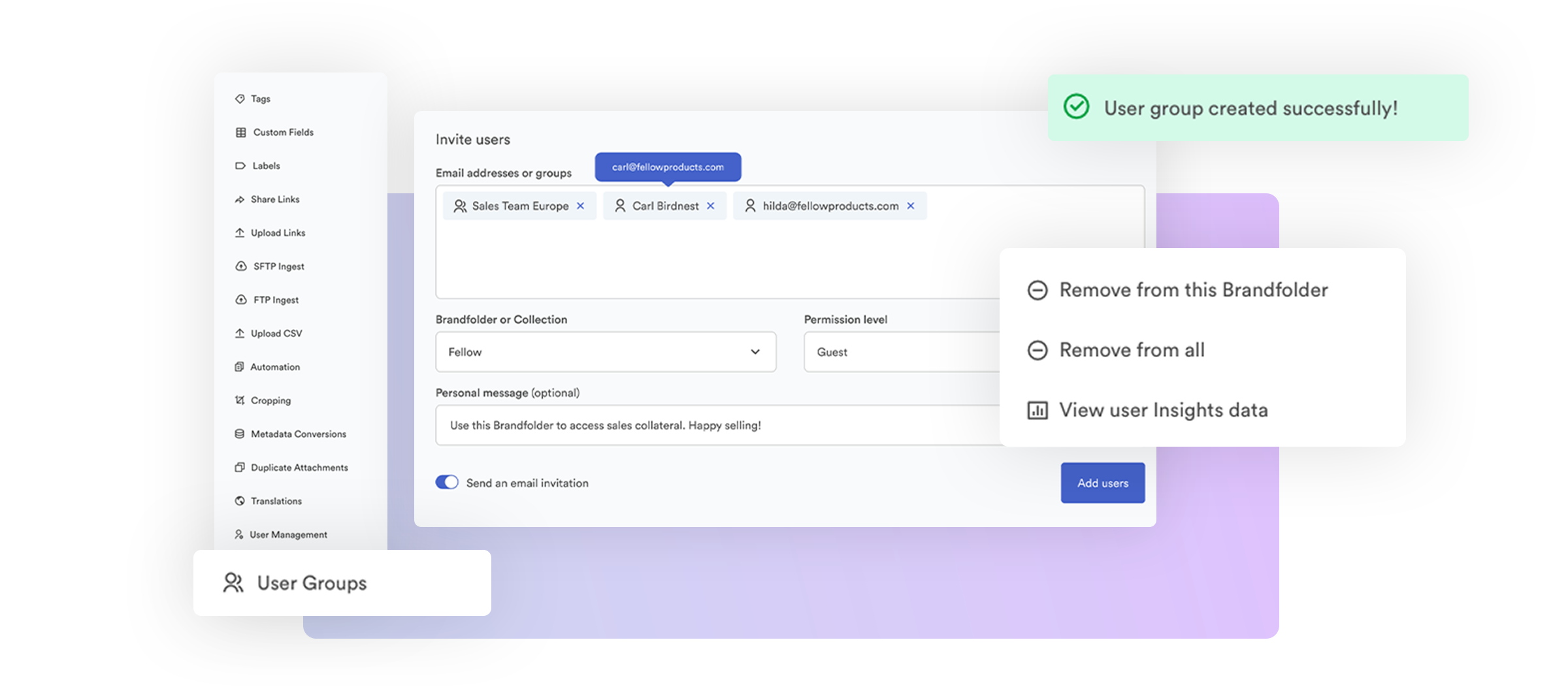Viewport: 1568px width, 687px height.
Task: Select Remove from this Brandfolder
Action: point(1177,290)
